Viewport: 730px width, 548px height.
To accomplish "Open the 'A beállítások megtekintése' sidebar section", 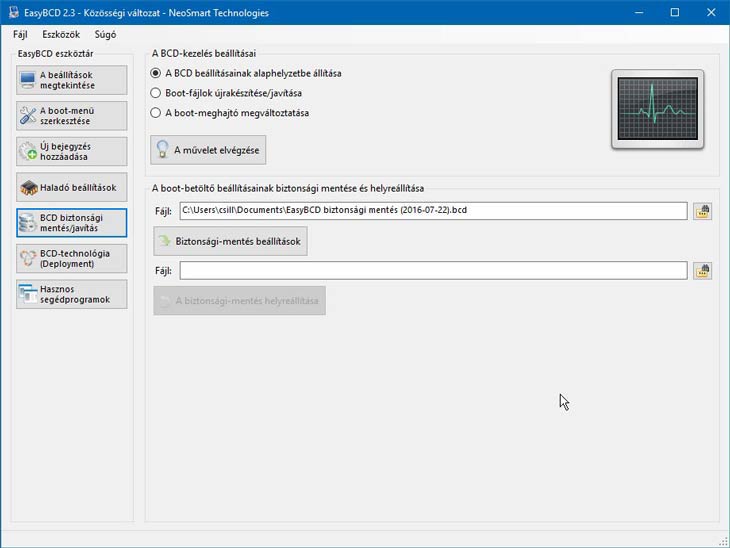I will (x=72, y=80).
